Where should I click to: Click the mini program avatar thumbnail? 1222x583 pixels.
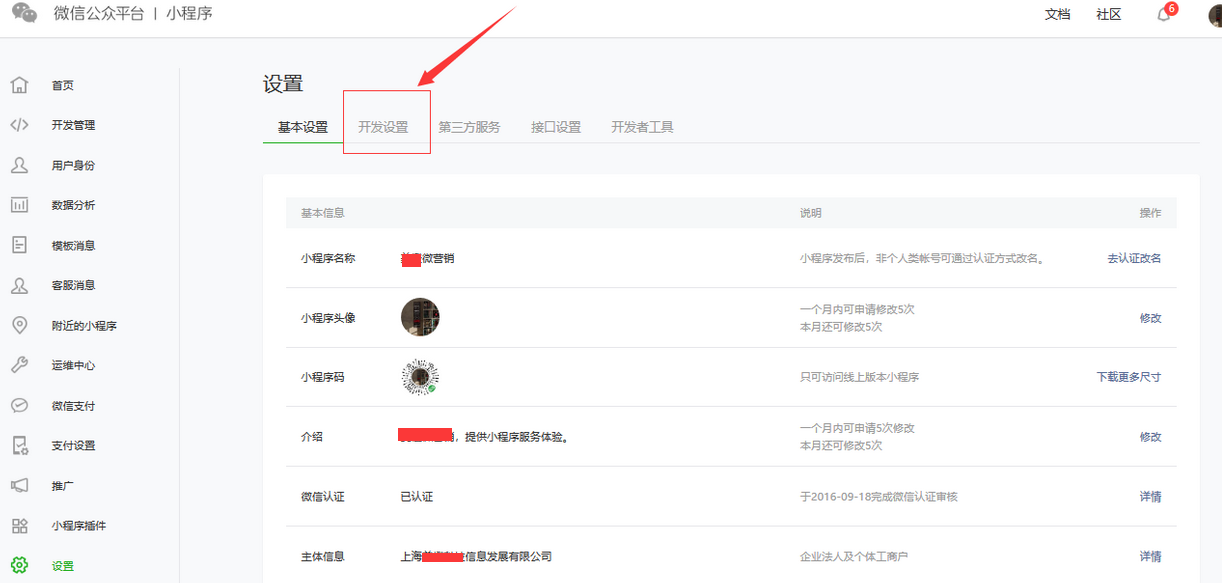point(420,317)
